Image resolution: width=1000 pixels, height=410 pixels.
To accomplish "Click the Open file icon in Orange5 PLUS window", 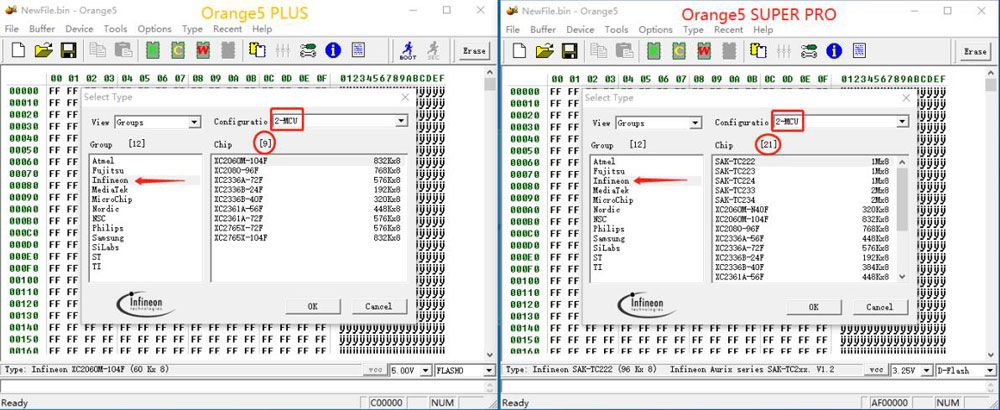I will pyautogui.click(x=42, y=49).
